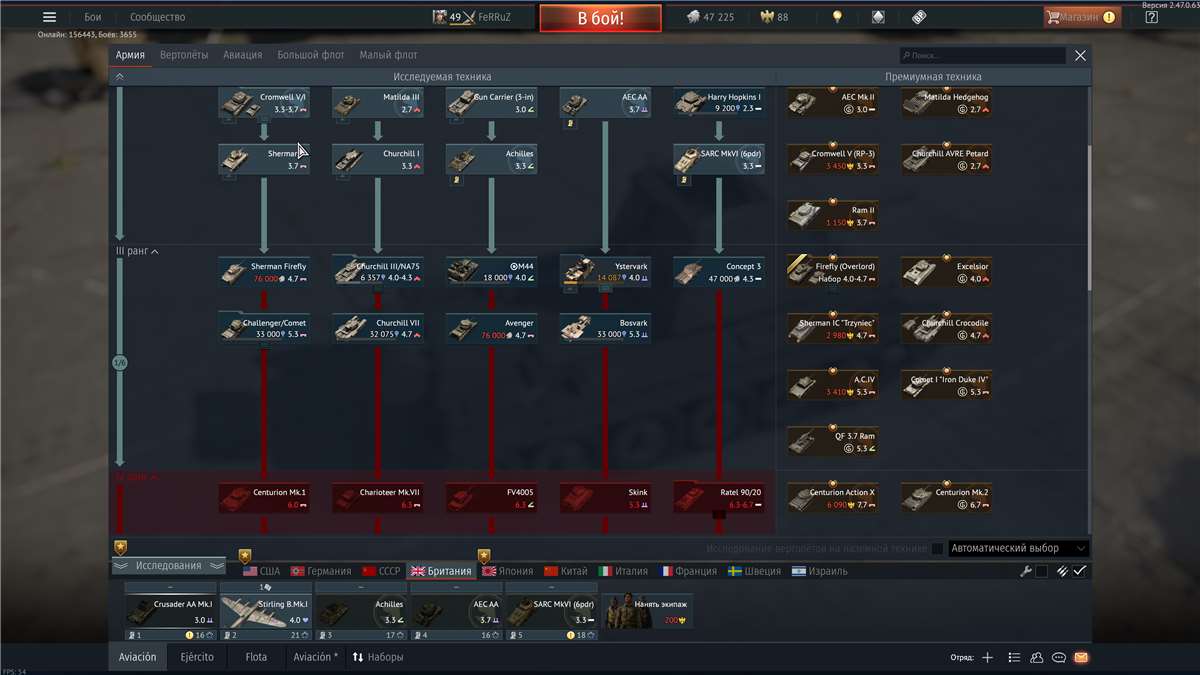This screenshot has height=675, width=1200.
Task: Expand the slot bar above Achilles crew slot
Action: point(361,588)
